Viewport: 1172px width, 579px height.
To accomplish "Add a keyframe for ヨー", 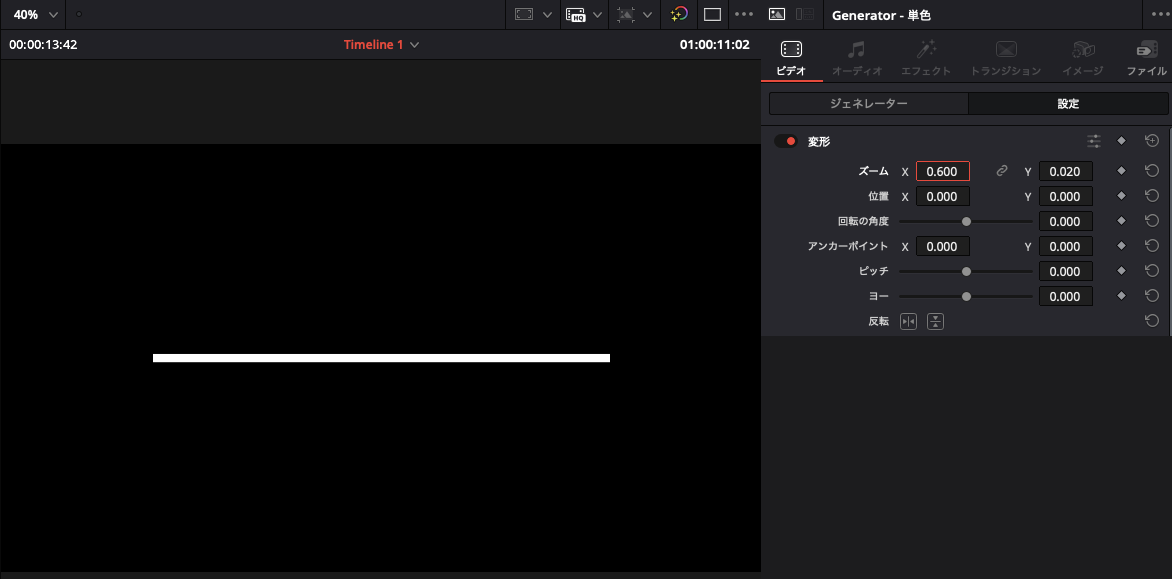I will [1121, 296].
